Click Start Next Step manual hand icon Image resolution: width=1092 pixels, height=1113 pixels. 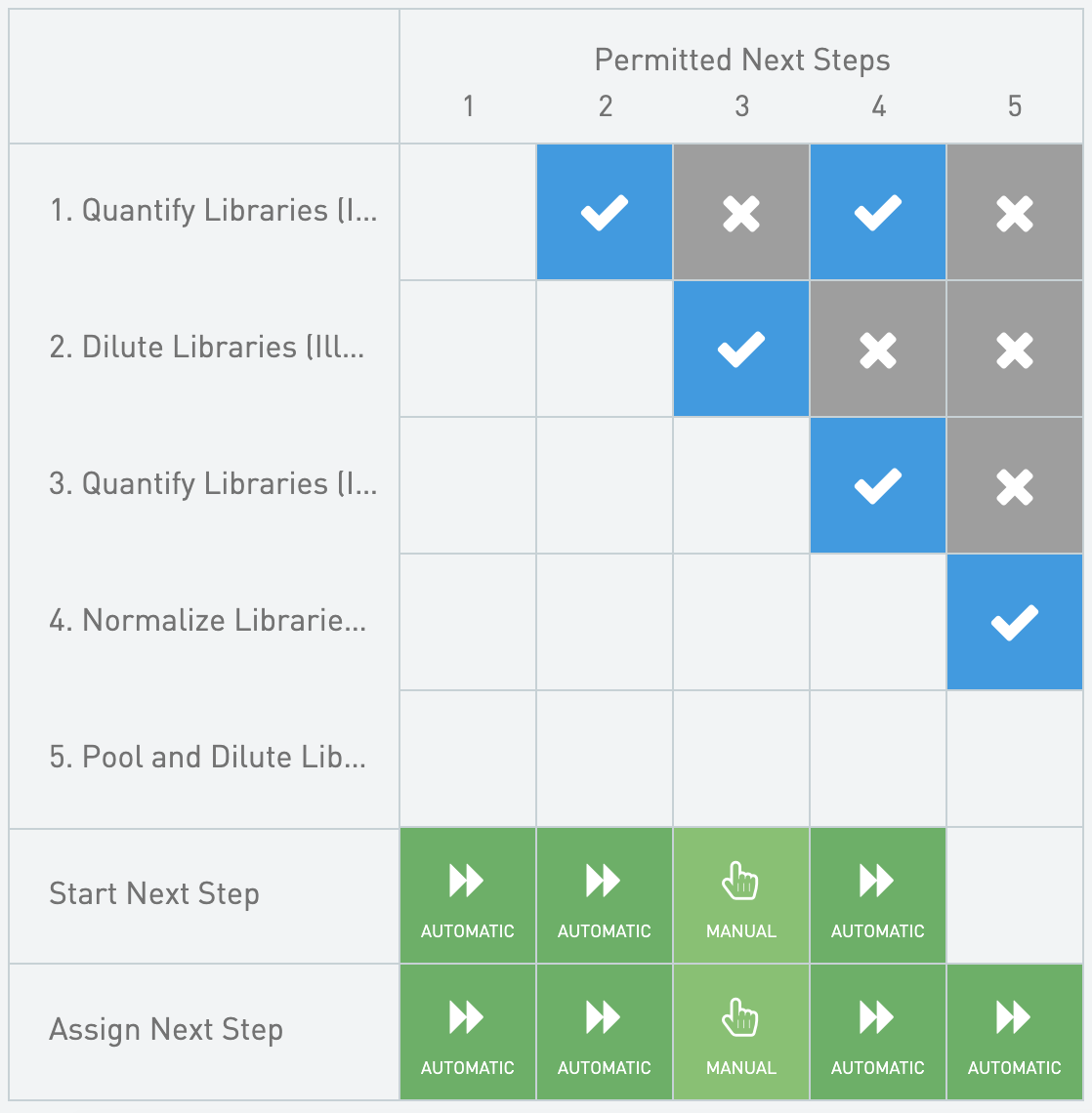click(740, 883)
